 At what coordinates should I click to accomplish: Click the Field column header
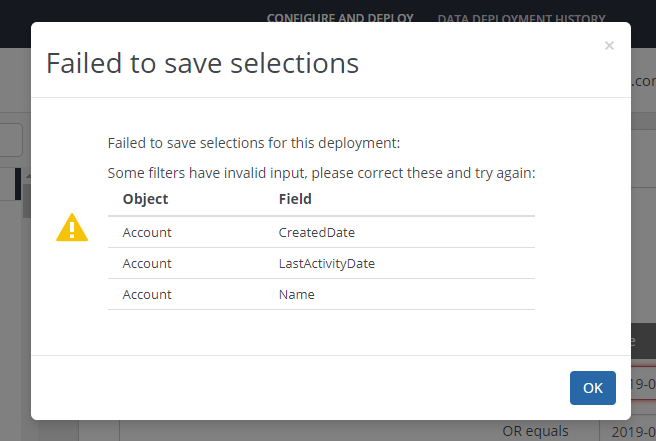pos(295,199)
